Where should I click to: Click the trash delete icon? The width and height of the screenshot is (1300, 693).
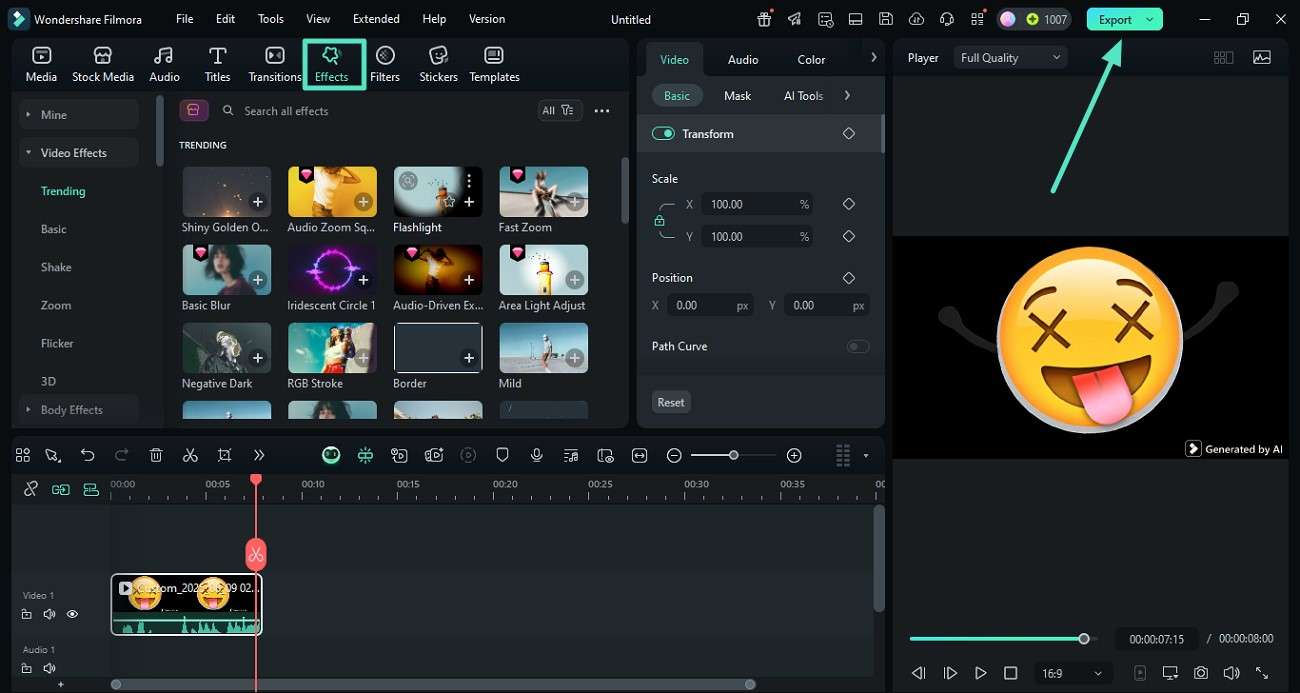[x=156, y=455]
